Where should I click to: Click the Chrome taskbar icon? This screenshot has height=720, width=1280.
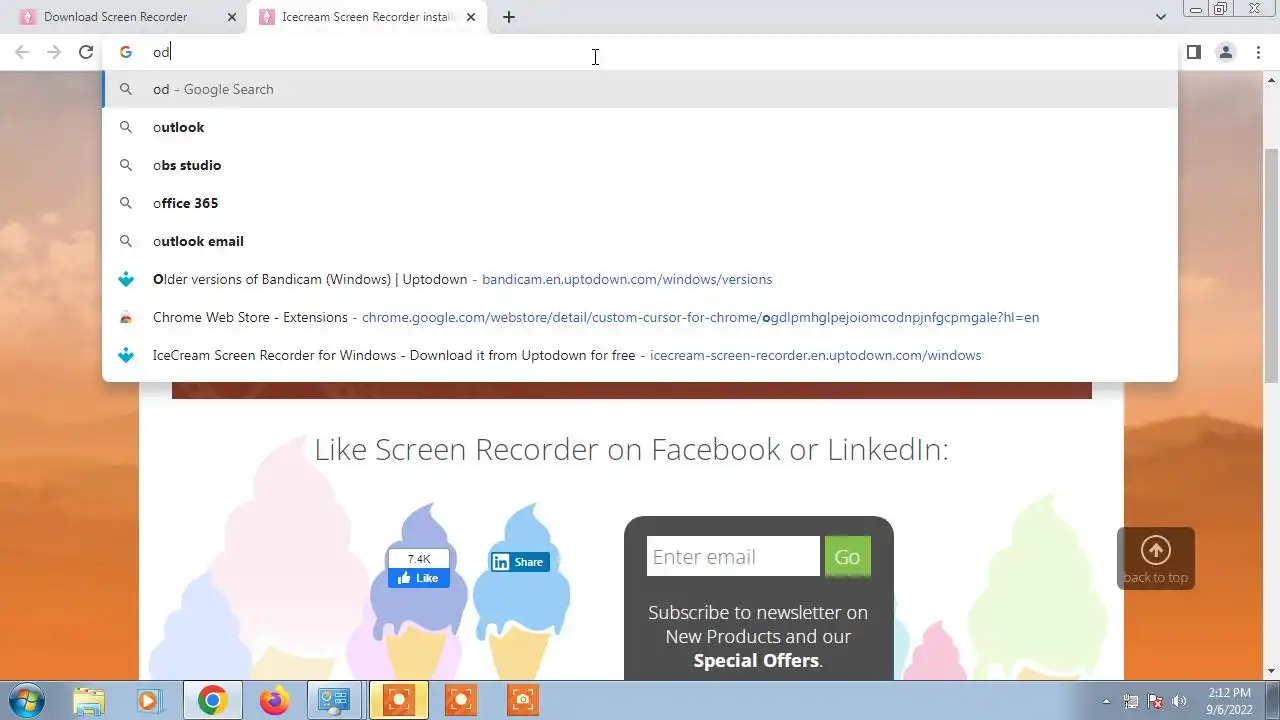tap(211, 700)
